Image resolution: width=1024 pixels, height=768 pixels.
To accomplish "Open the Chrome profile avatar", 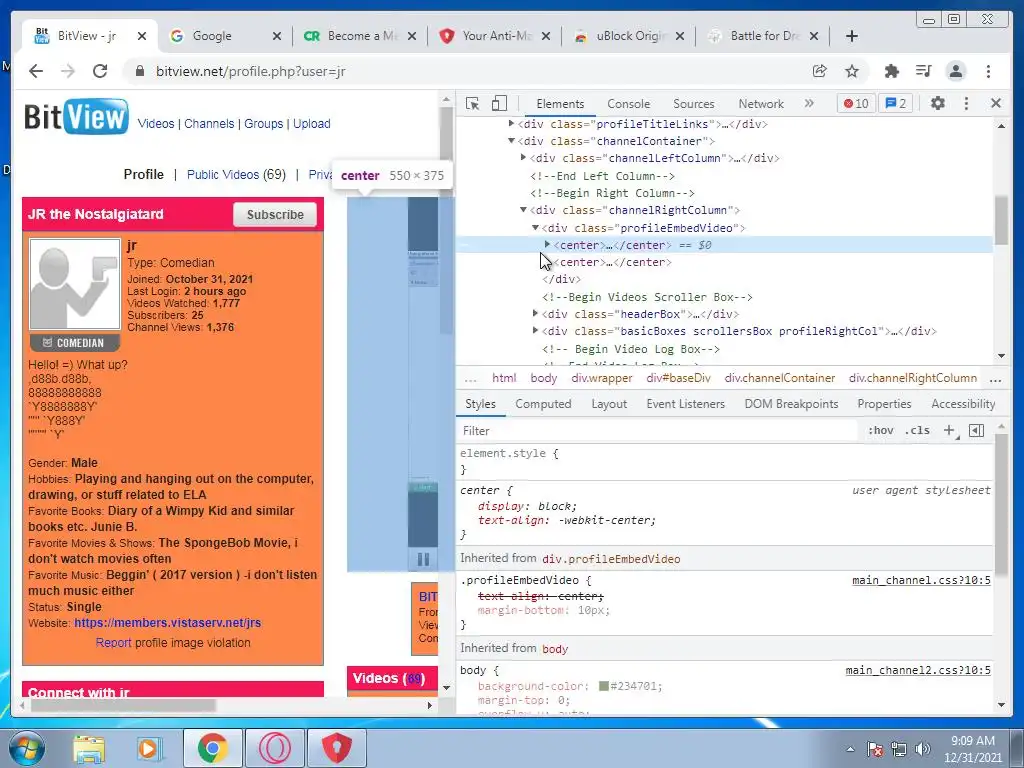I will [956, 71].
